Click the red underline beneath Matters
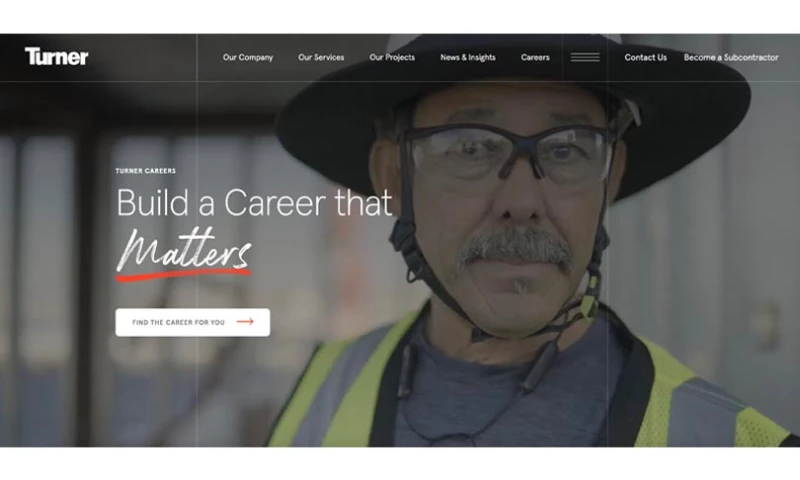Viewport: 800px width, 480px height. tap(183, 275)
